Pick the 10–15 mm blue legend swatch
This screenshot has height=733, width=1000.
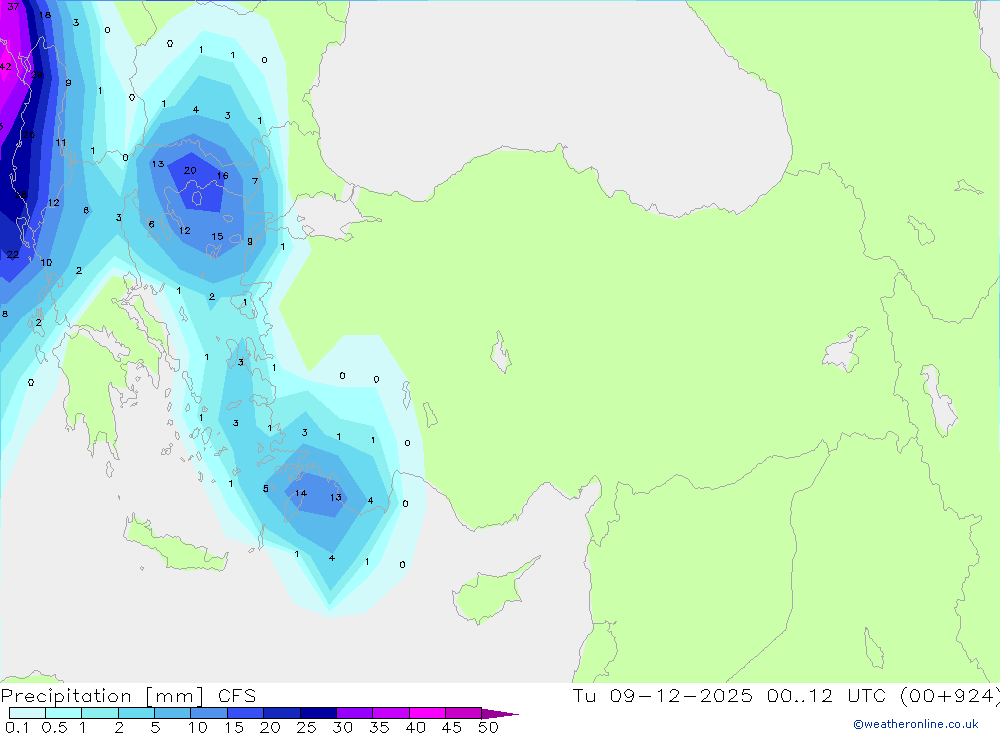point(209,713)
